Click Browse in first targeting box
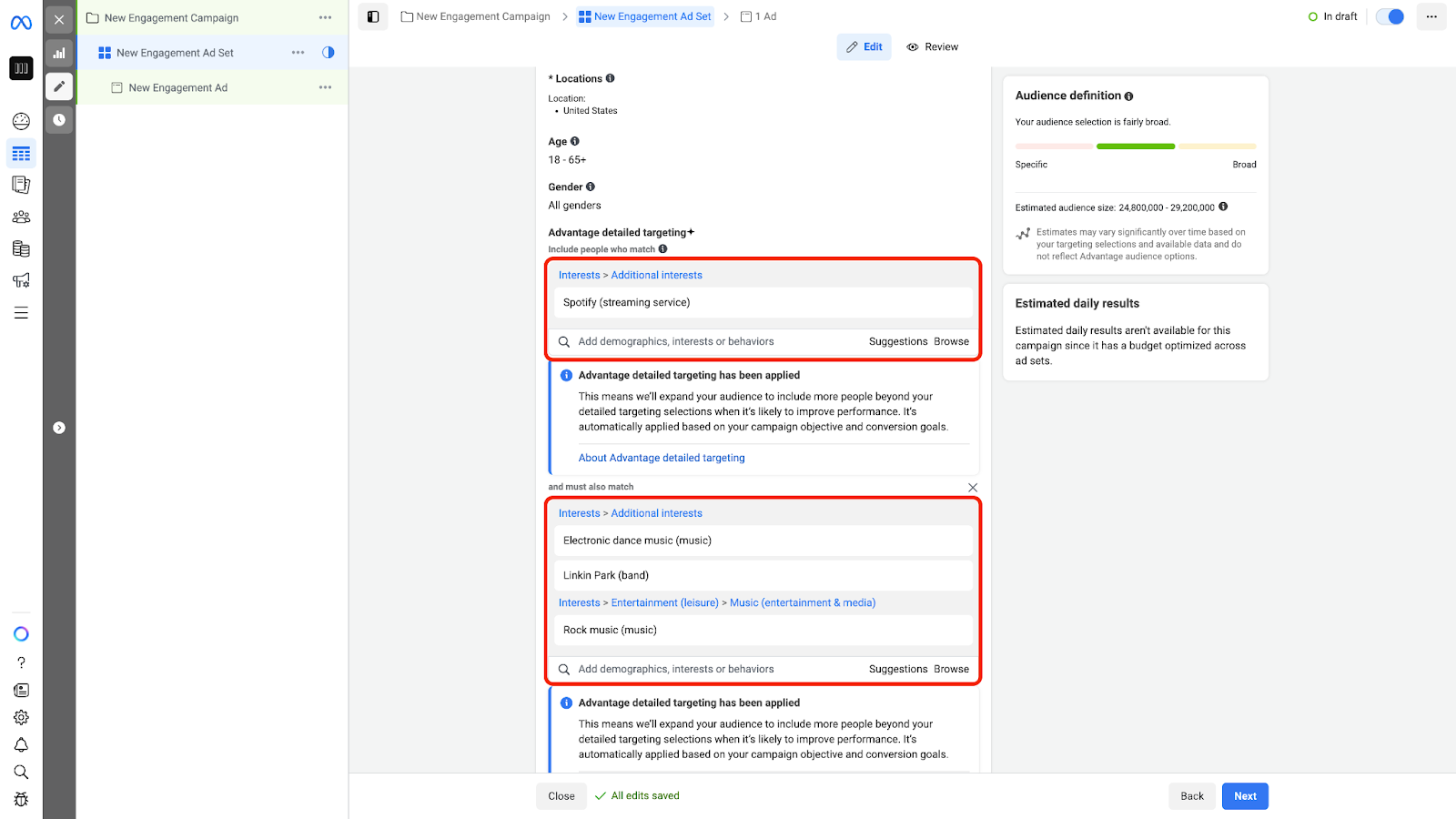 pos(951,342)
